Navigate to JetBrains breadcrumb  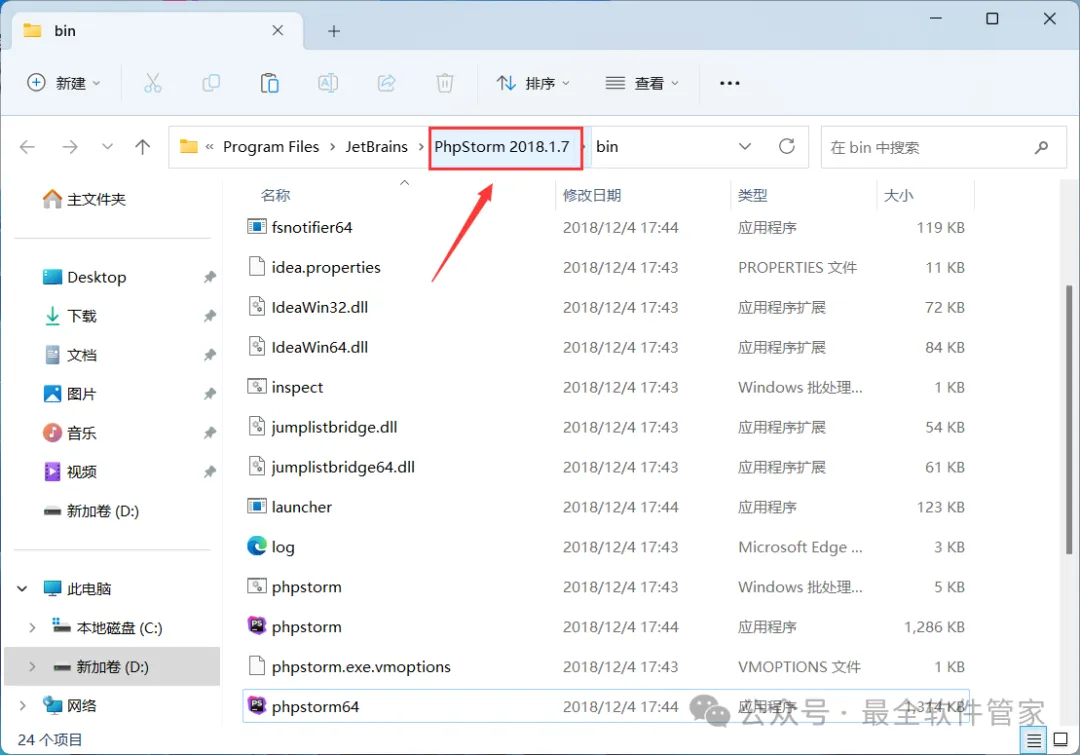[x=377, y=147]
